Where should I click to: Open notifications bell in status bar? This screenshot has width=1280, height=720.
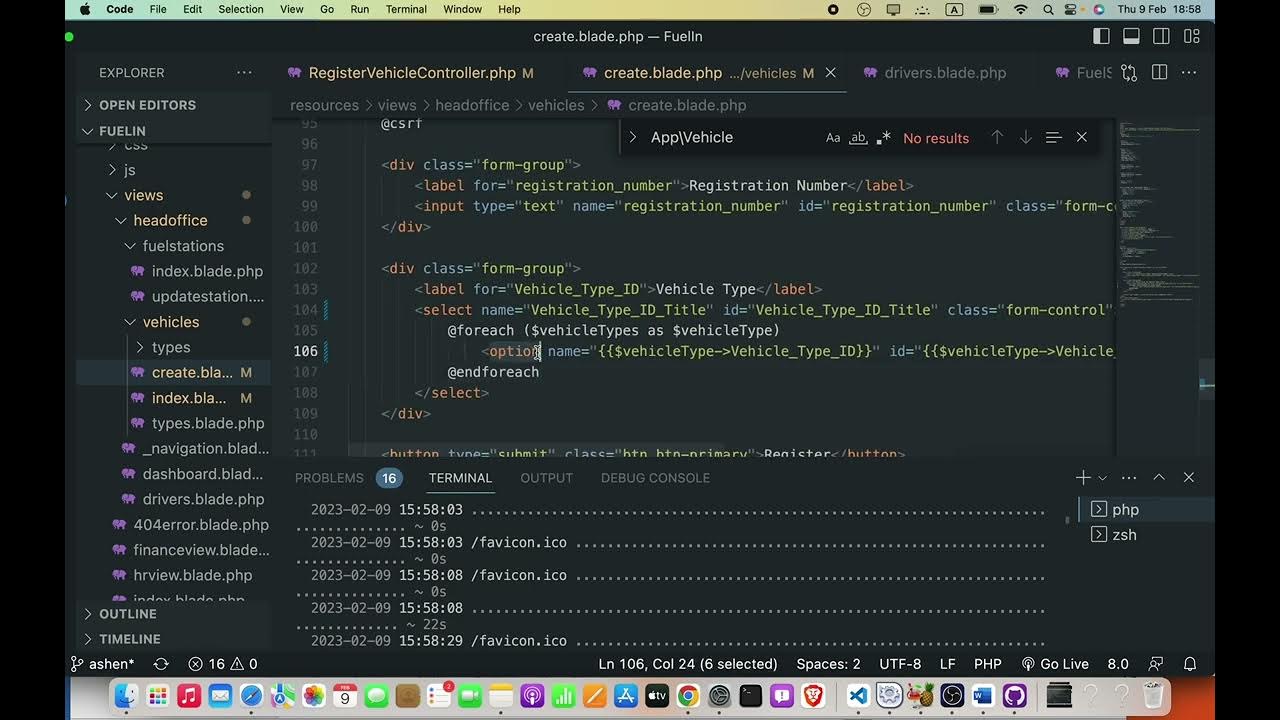(1190, 664)
